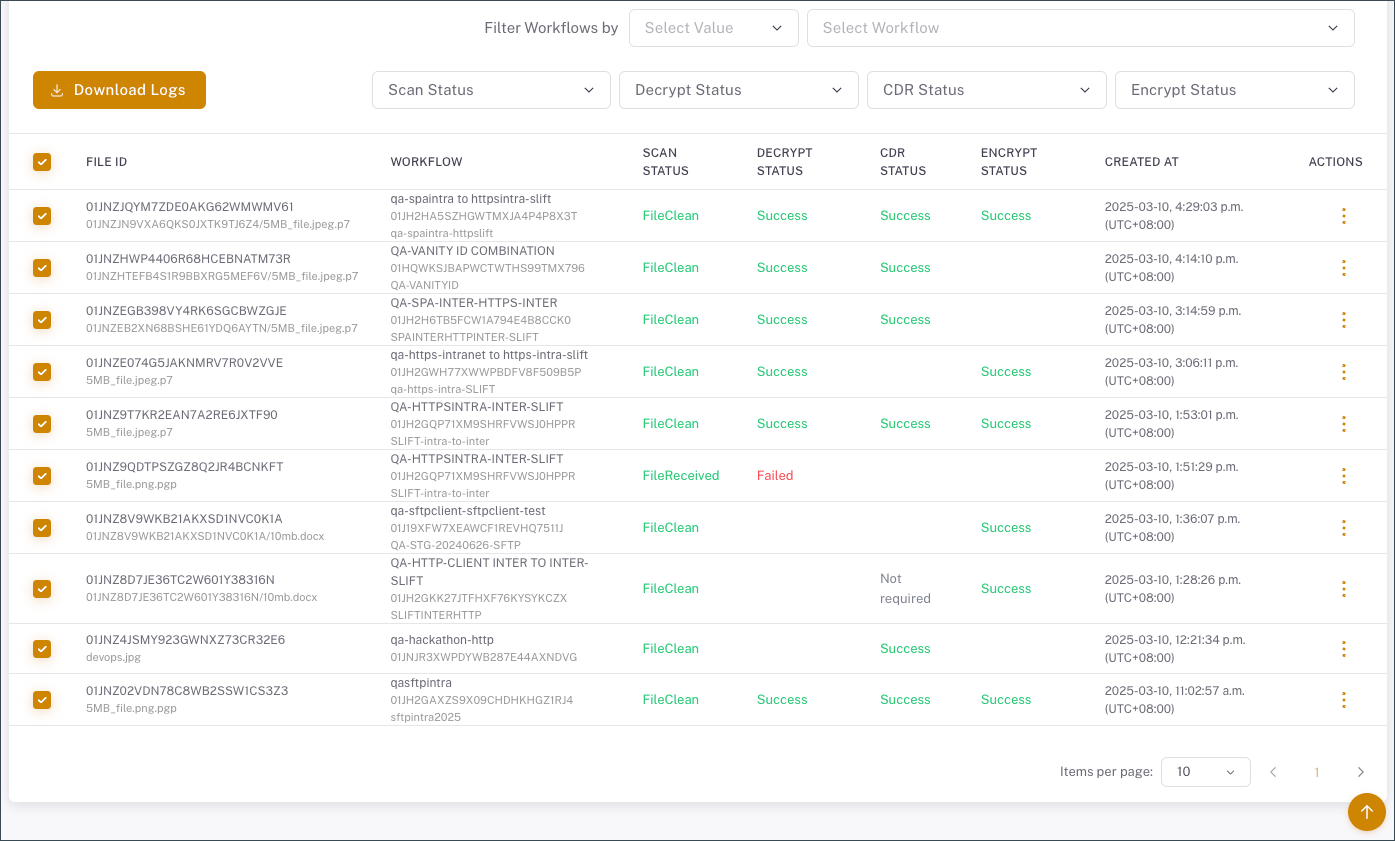
Task: Open actions menu for qasftpintra row
Action: 1343,700
